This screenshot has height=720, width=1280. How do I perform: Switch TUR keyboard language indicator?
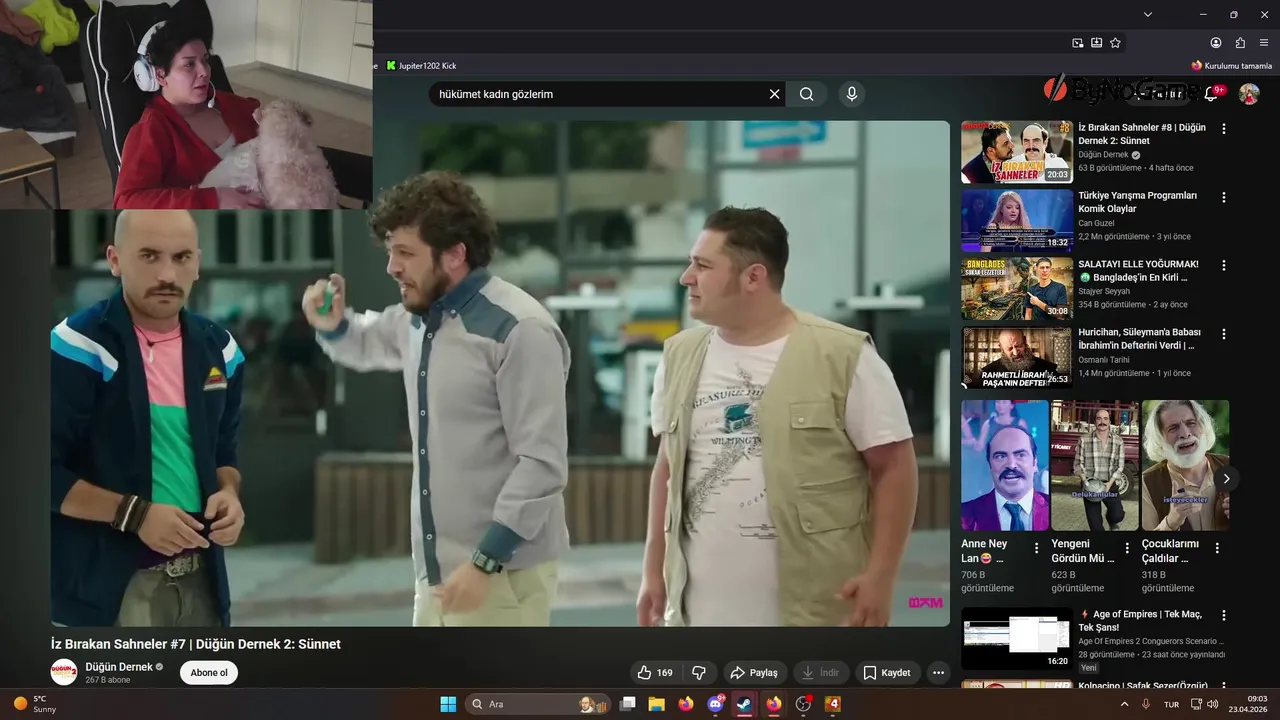(x=1171, y=704)
